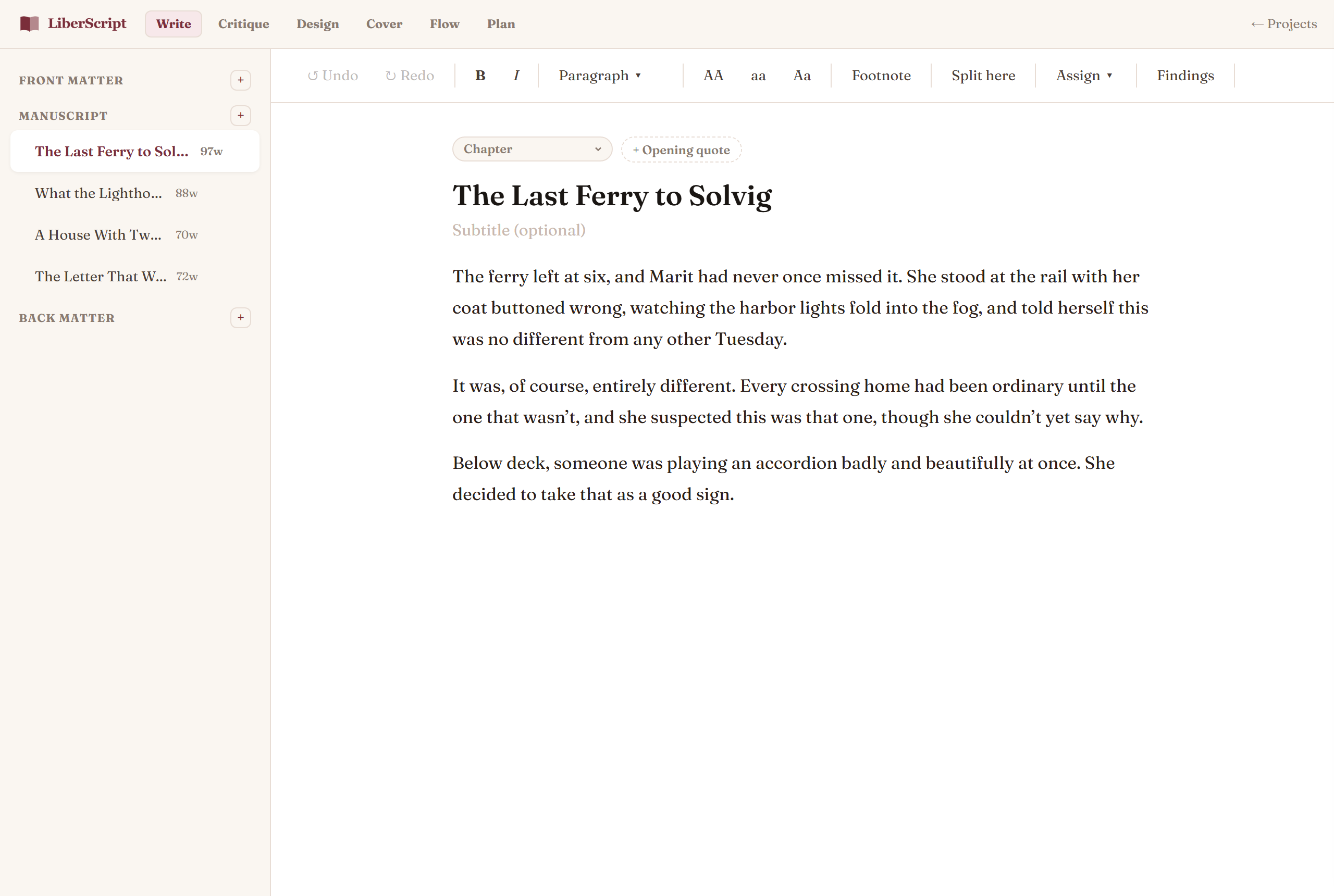
Task: Click the LiberScript book logo icon
Action: click(x=29, y=23)
